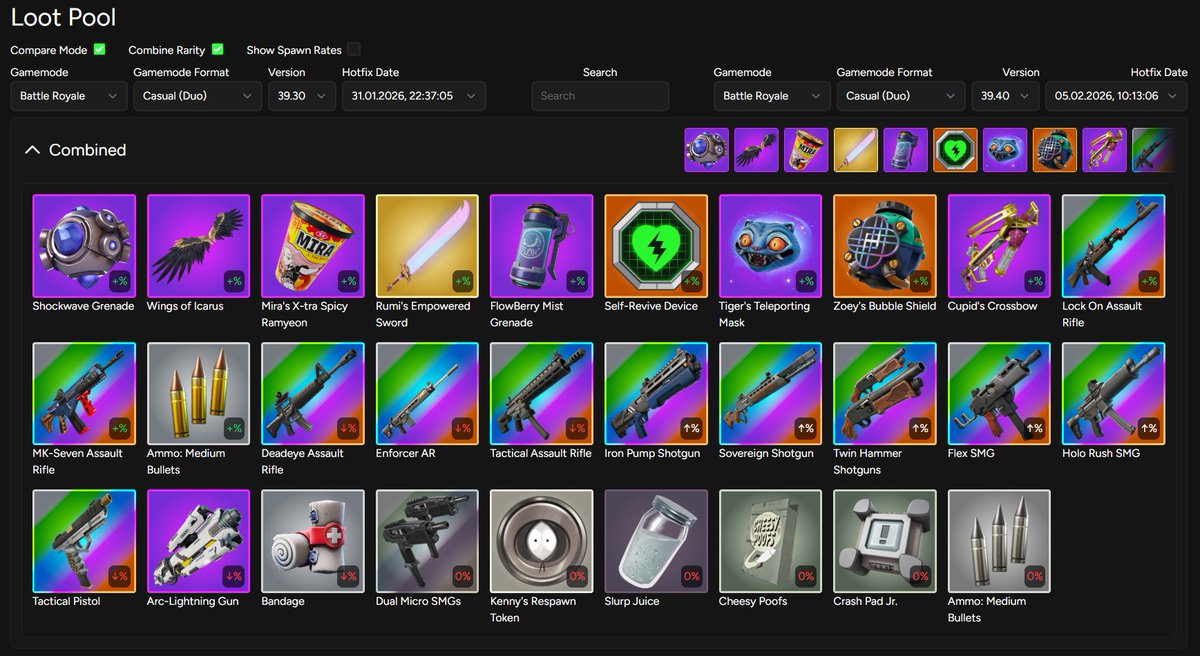
Task: Open left Gamemode Format Casual (Duo) dropdown
Action: point(197,96)
